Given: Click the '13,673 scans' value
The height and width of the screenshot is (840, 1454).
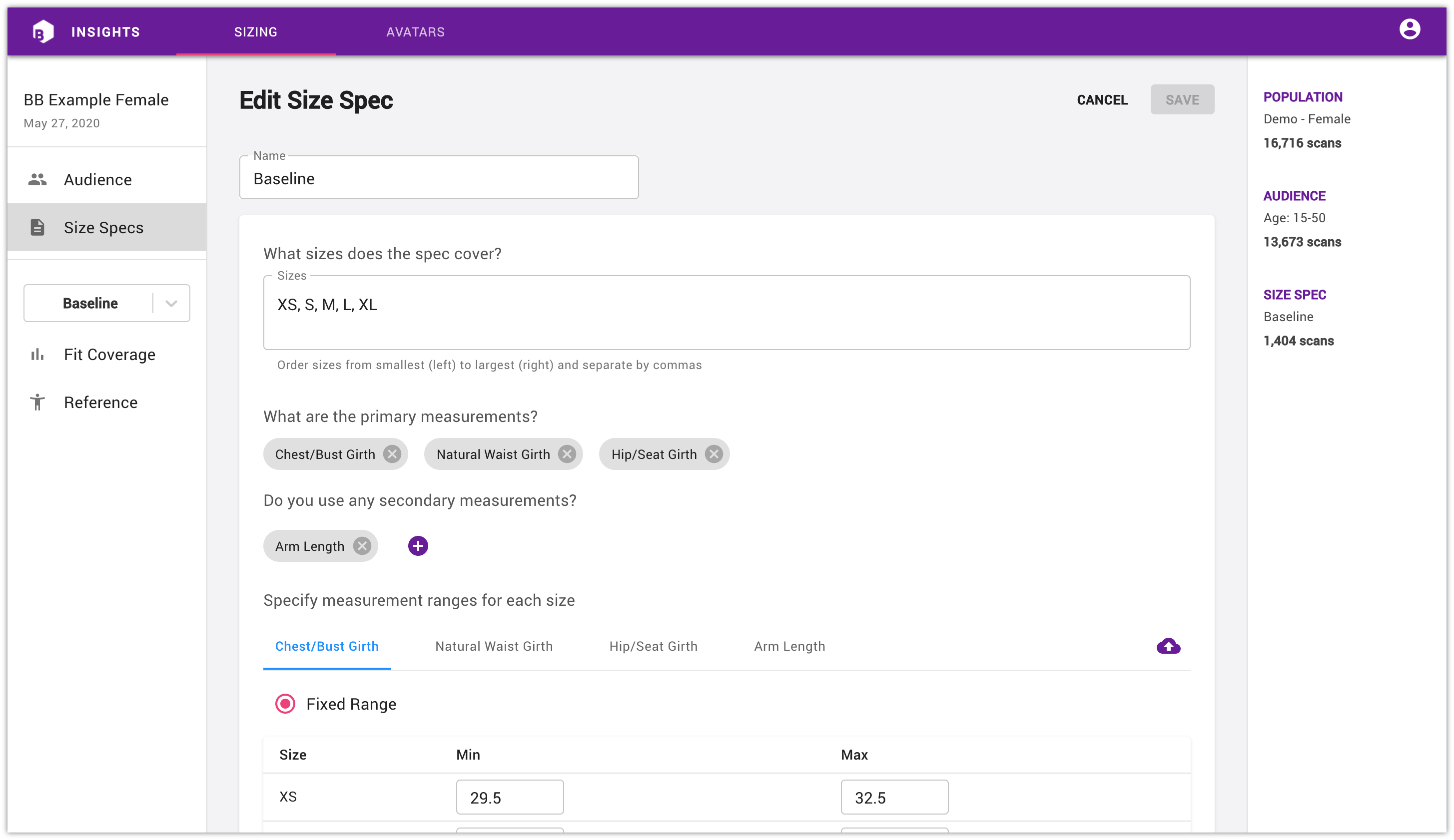Looking at the screenshot, I should (x=1302, y=242).
